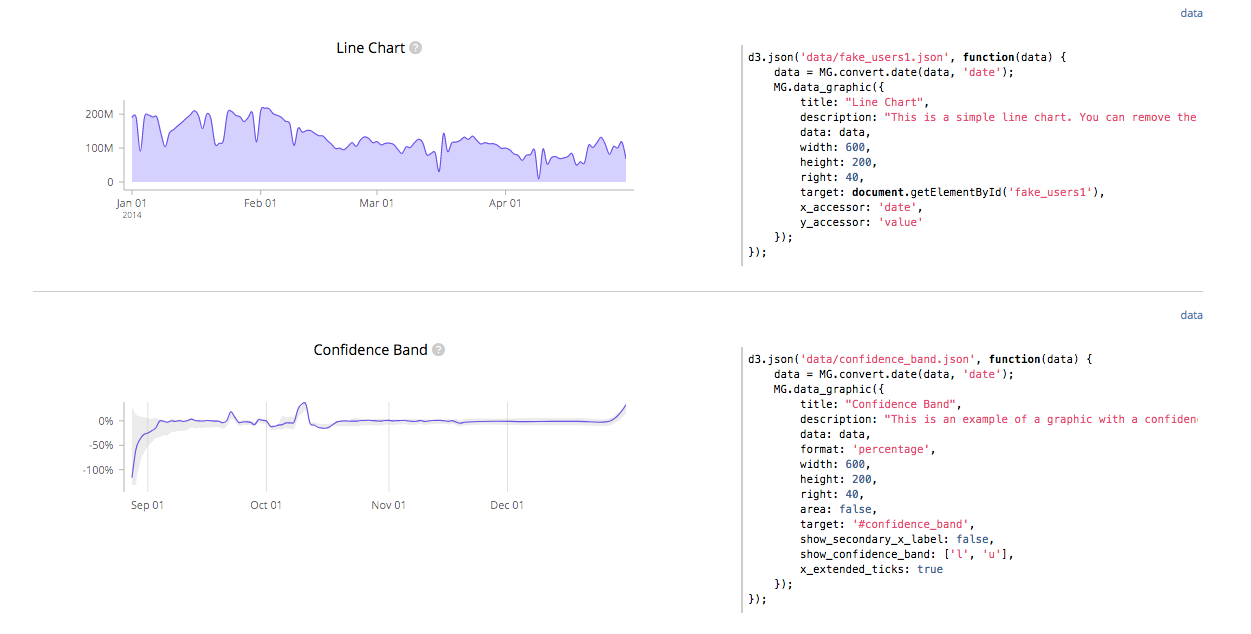Click the confidence band line on lower chart
Image resolution: width=1251 pixels, height=634 pixels.
[x=400, y=422]
